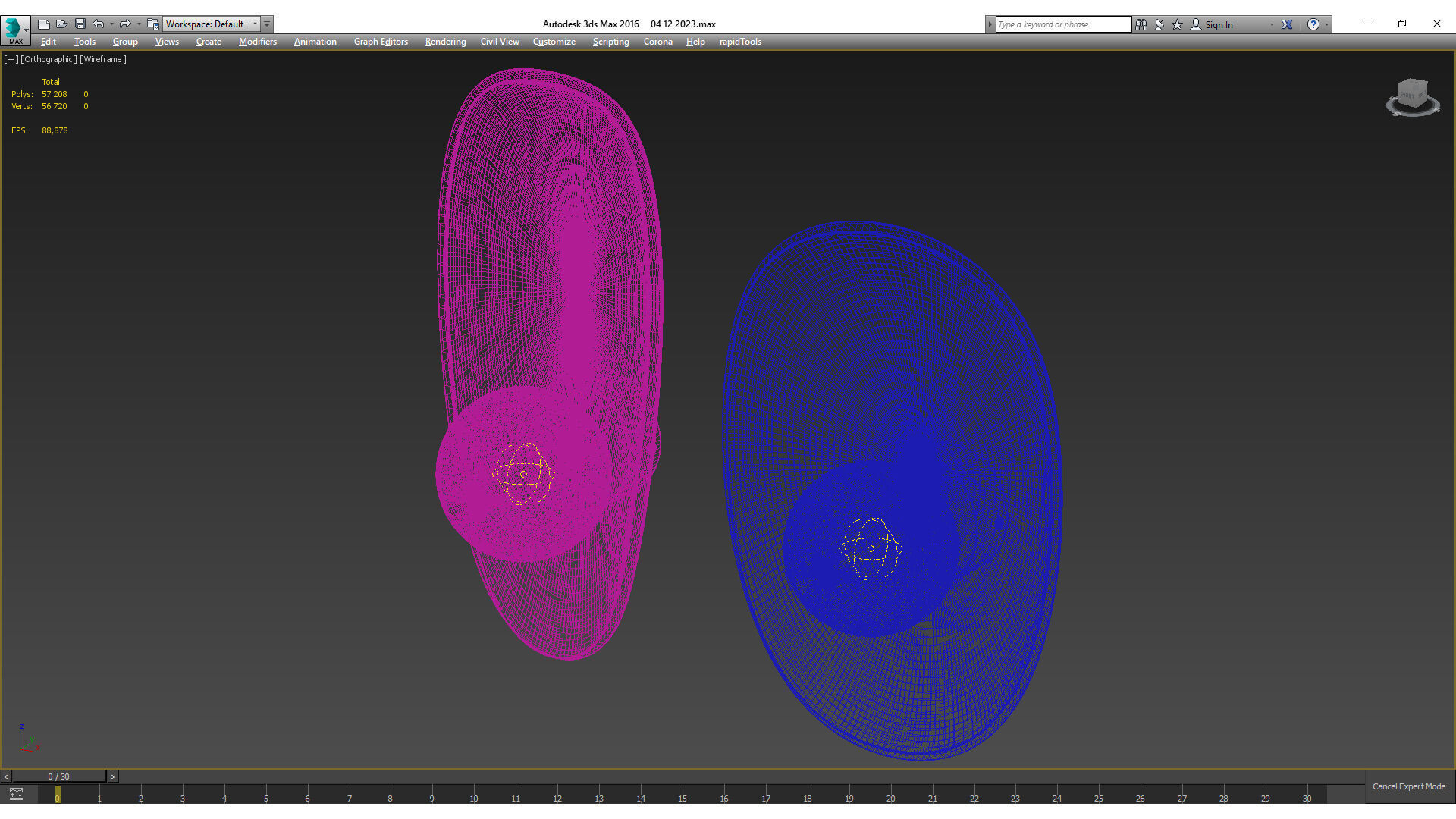
Task: Open the Mini Curve Editor icon
Action: point(16,794)
